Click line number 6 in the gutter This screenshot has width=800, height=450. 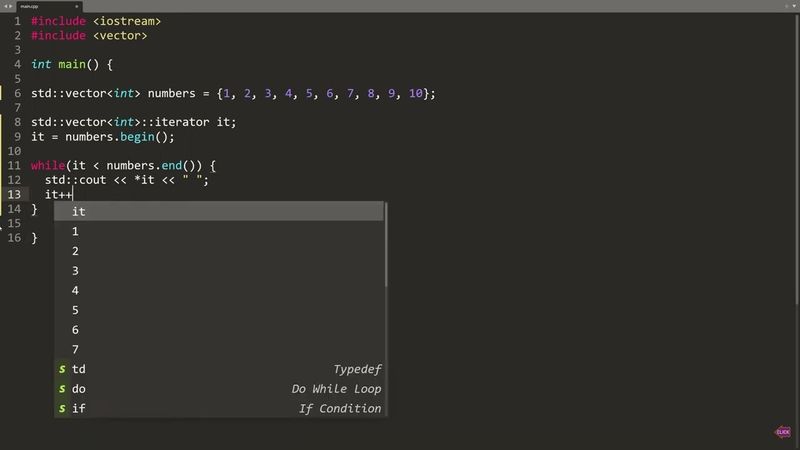point(17,93)
